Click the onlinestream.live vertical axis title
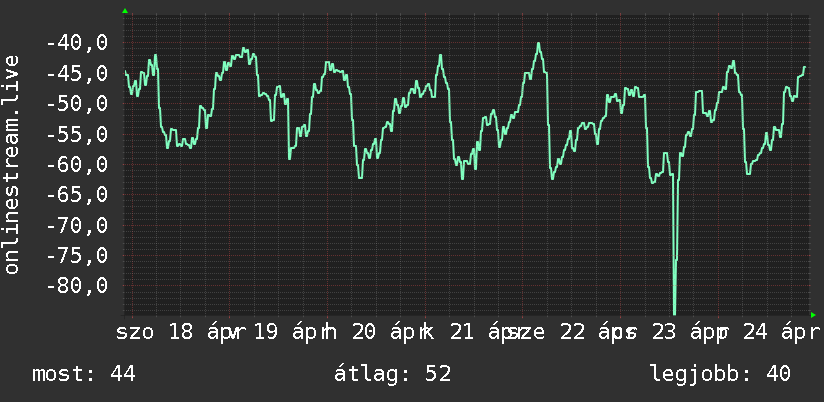 point(12,164)
